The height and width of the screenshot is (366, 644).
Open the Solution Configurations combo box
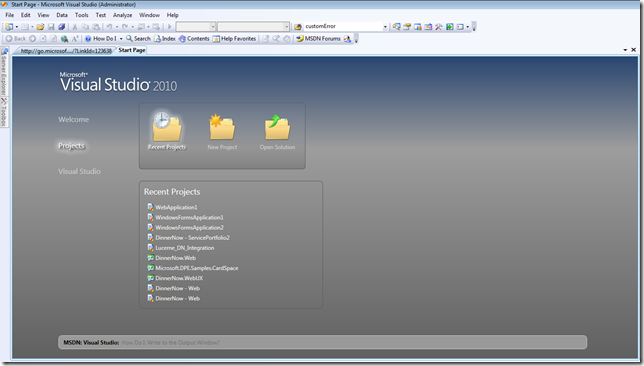(x=196, y=27)
